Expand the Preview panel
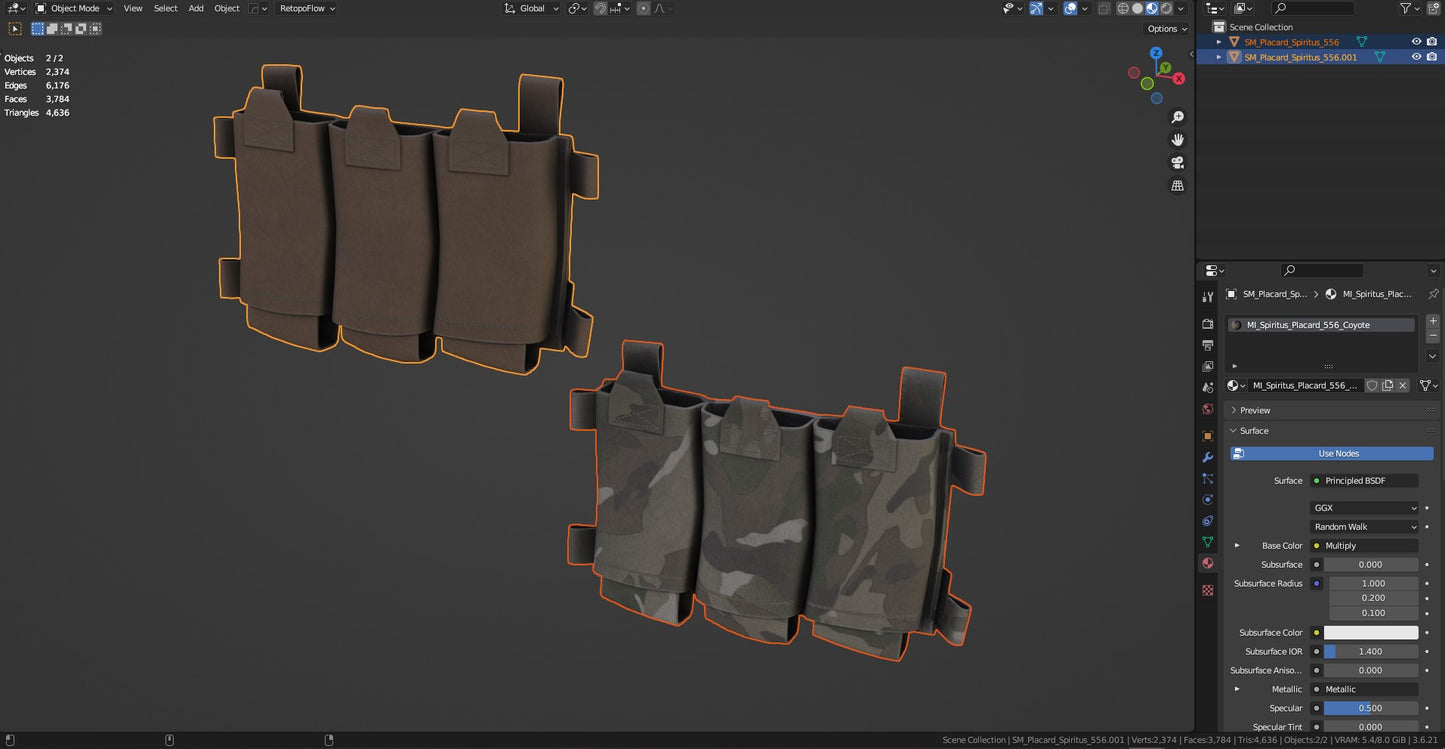 click(x=1254, y=410)
